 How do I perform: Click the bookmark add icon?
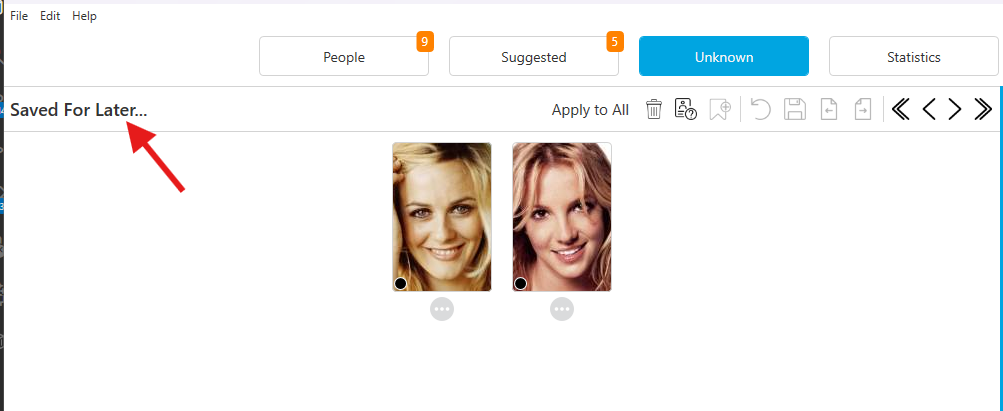pyautogui.click(x=720, y=109)
